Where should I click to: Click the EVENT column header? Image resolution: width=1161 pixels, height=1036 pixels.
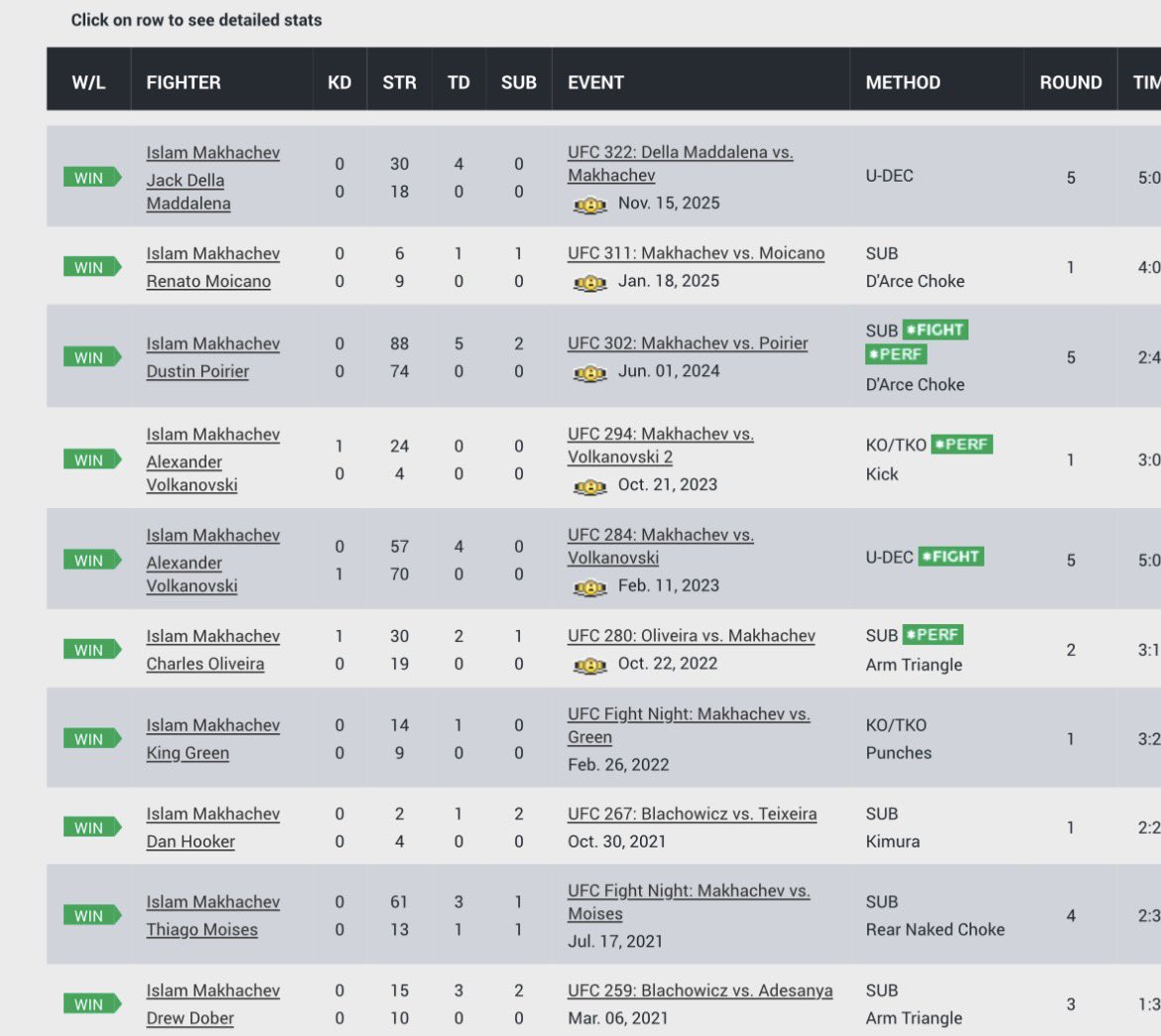[x=596, y=82]
